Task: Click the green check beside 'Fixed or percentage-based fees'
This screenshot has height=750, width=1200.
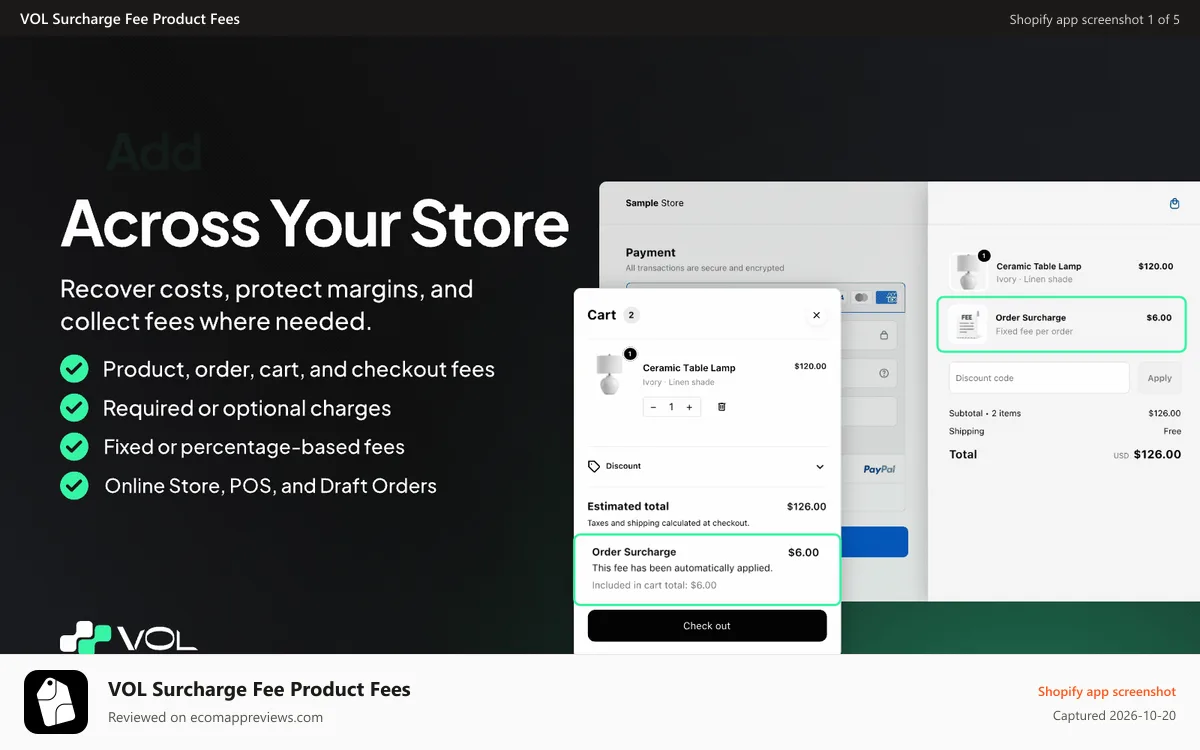Action: pyautogui.click(x=74, y=446)
